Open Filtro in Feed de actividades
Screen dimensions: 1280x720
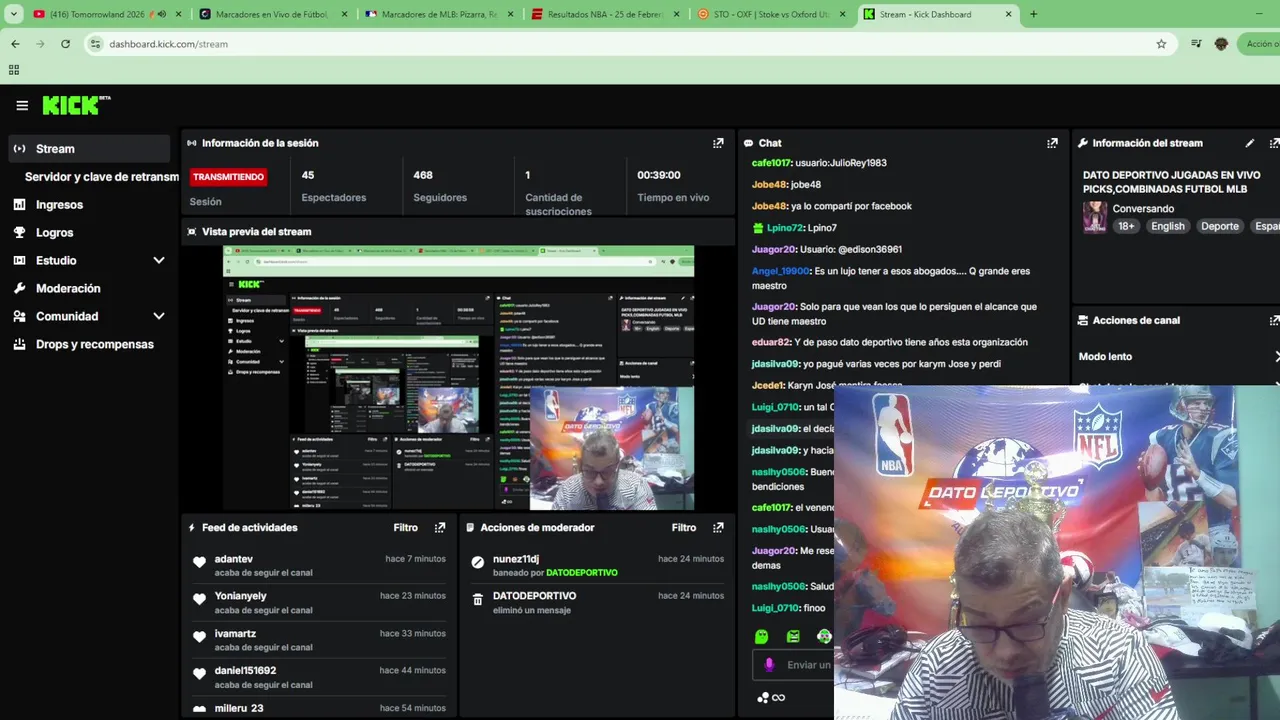click(405, 528)
